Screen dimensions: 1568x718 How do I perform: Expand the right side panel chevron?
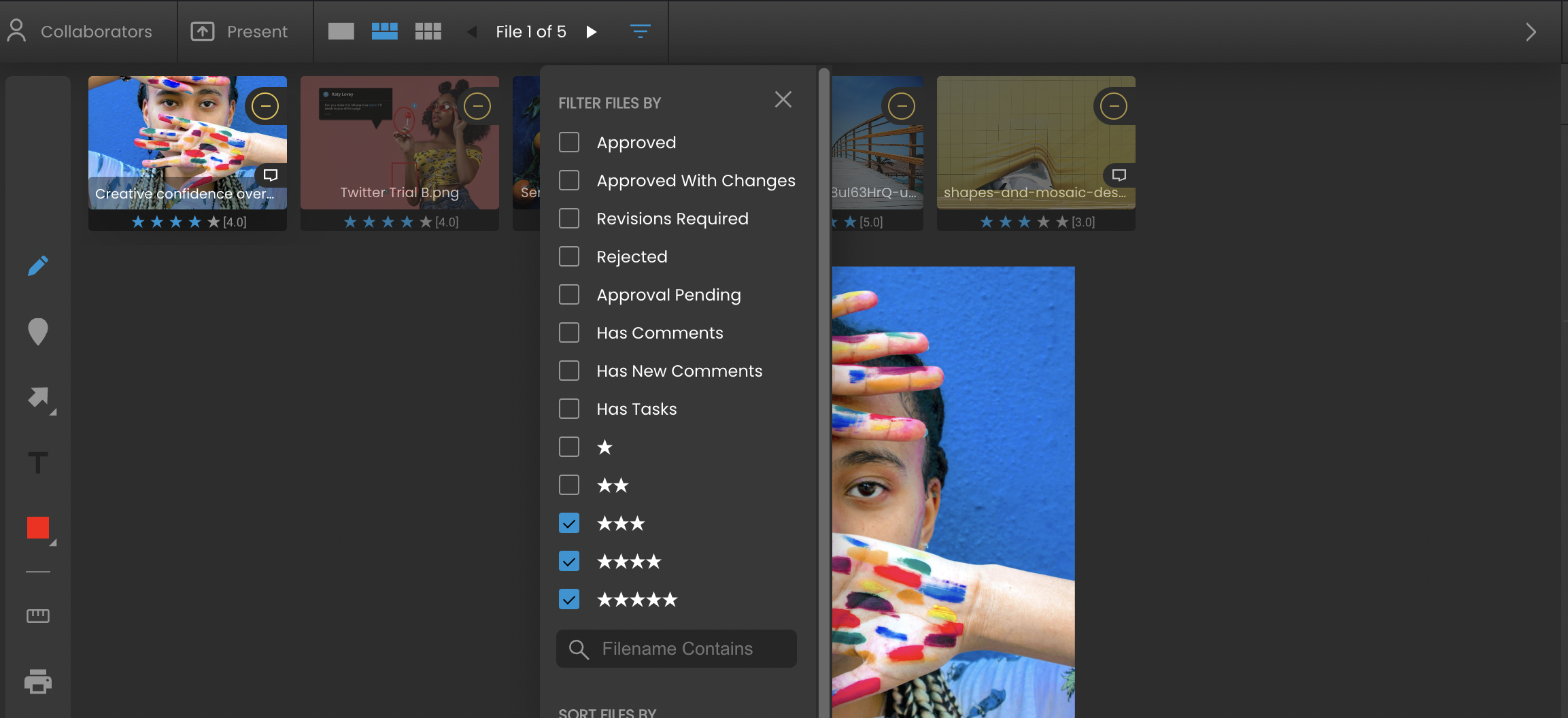[1531, 32]
